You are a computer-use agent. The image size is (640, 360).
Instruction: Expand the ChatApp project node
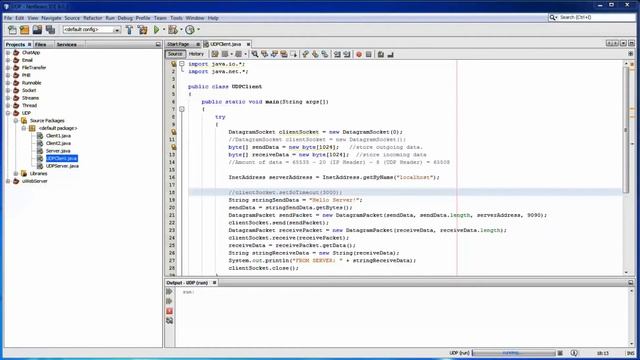click(8, 53)
